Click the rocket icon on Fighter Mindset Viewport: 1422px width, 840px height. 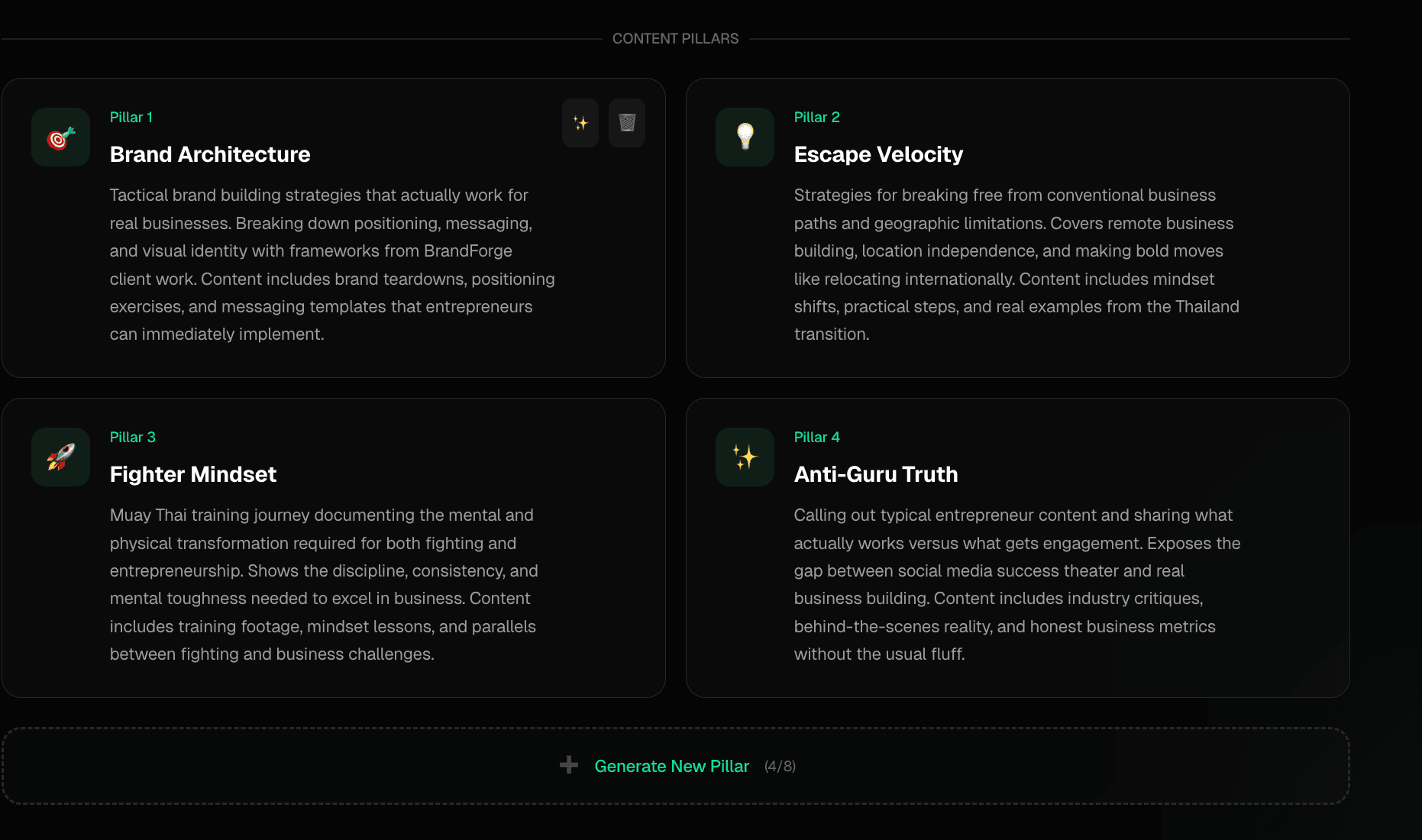[x=60, y=457]
